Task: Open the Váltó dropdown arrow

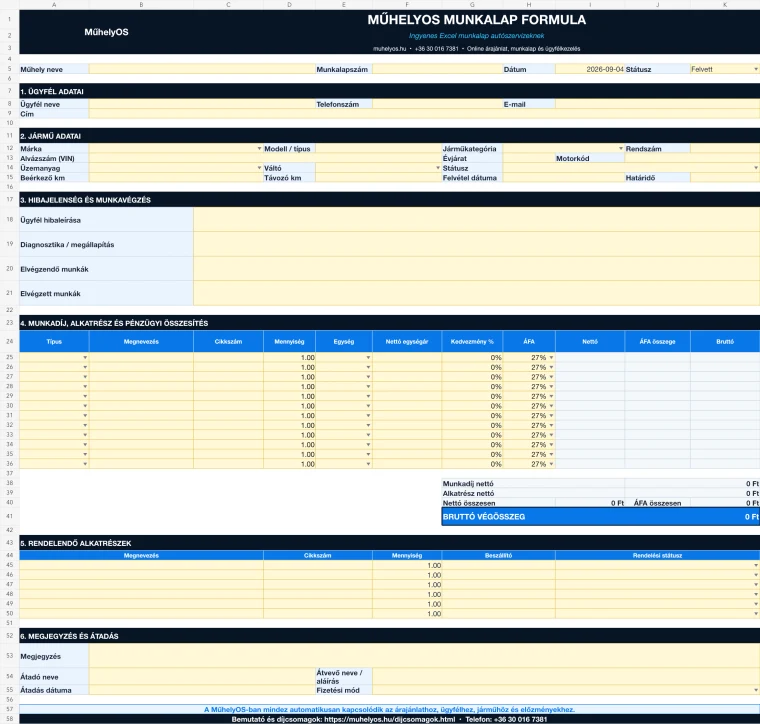Action: tap(438, 168)
